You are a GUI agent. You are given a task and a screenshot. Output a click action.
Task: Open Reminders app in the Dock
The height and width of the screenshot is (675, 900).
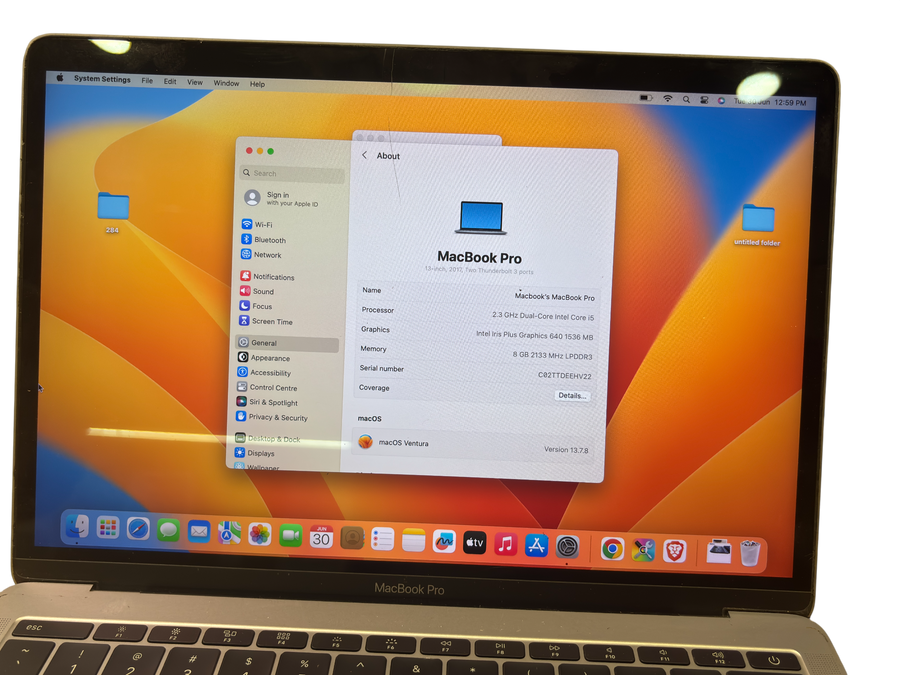coord(382,539)
